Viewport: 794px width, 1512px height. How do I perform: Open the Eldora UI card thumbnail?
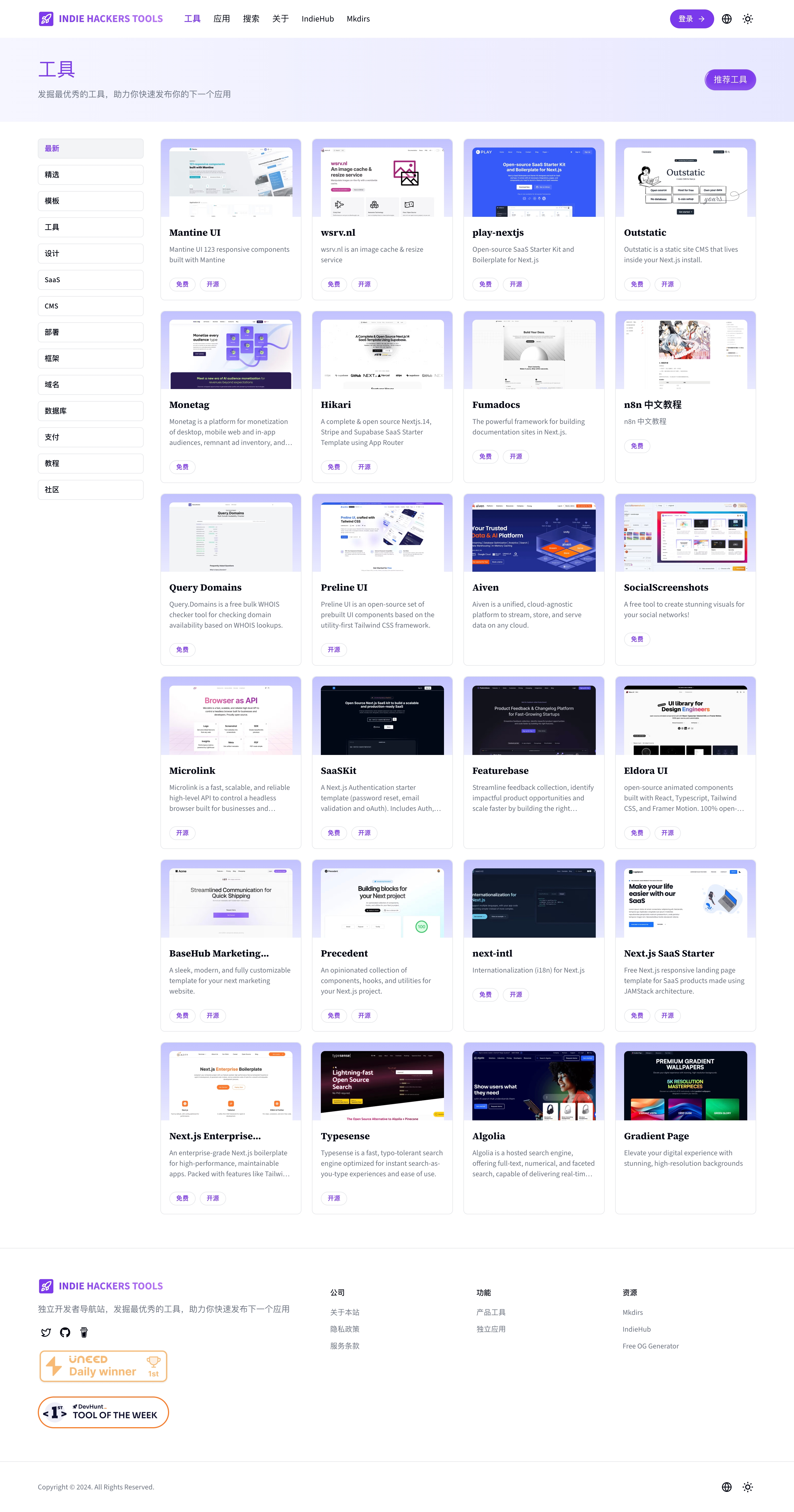coord(685,720)
